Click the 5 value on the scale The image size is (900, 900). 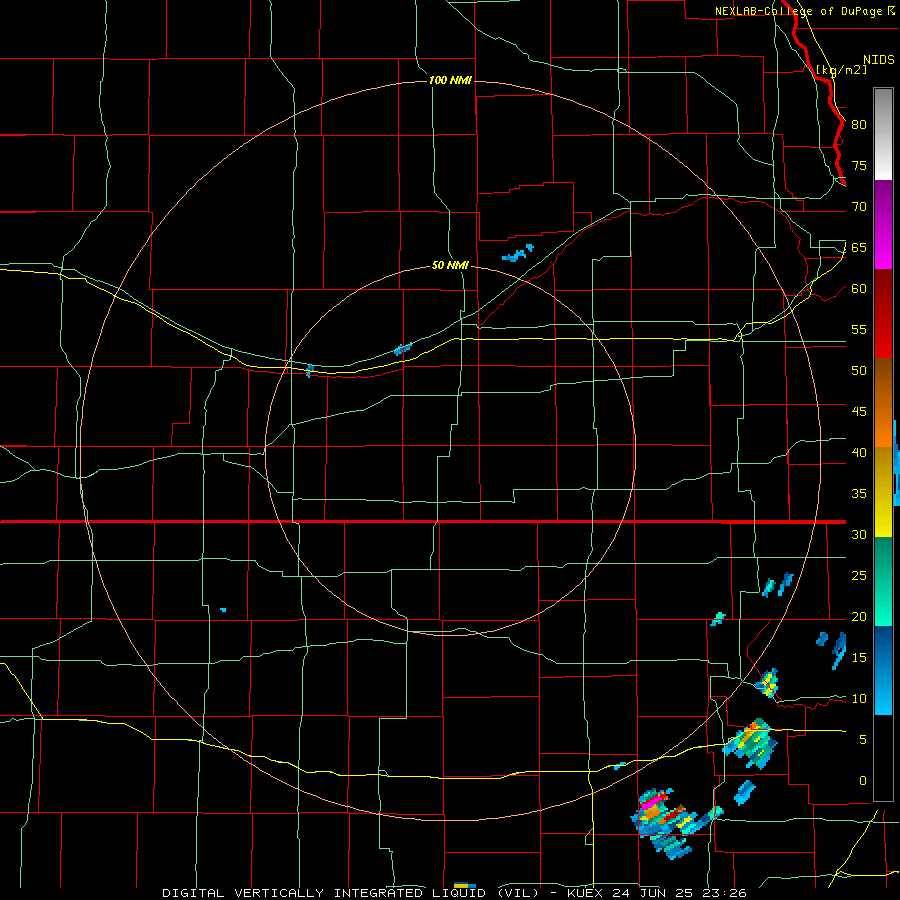pyautogui.click(x=863, y=740)
